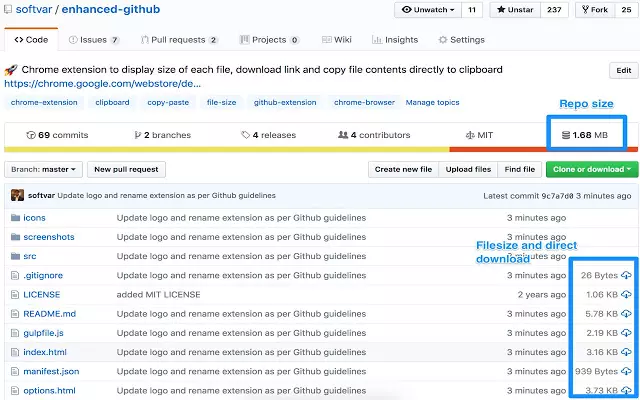640x400 pixels.
Task: Open the screenshots folder
Action: coord(49,237)
